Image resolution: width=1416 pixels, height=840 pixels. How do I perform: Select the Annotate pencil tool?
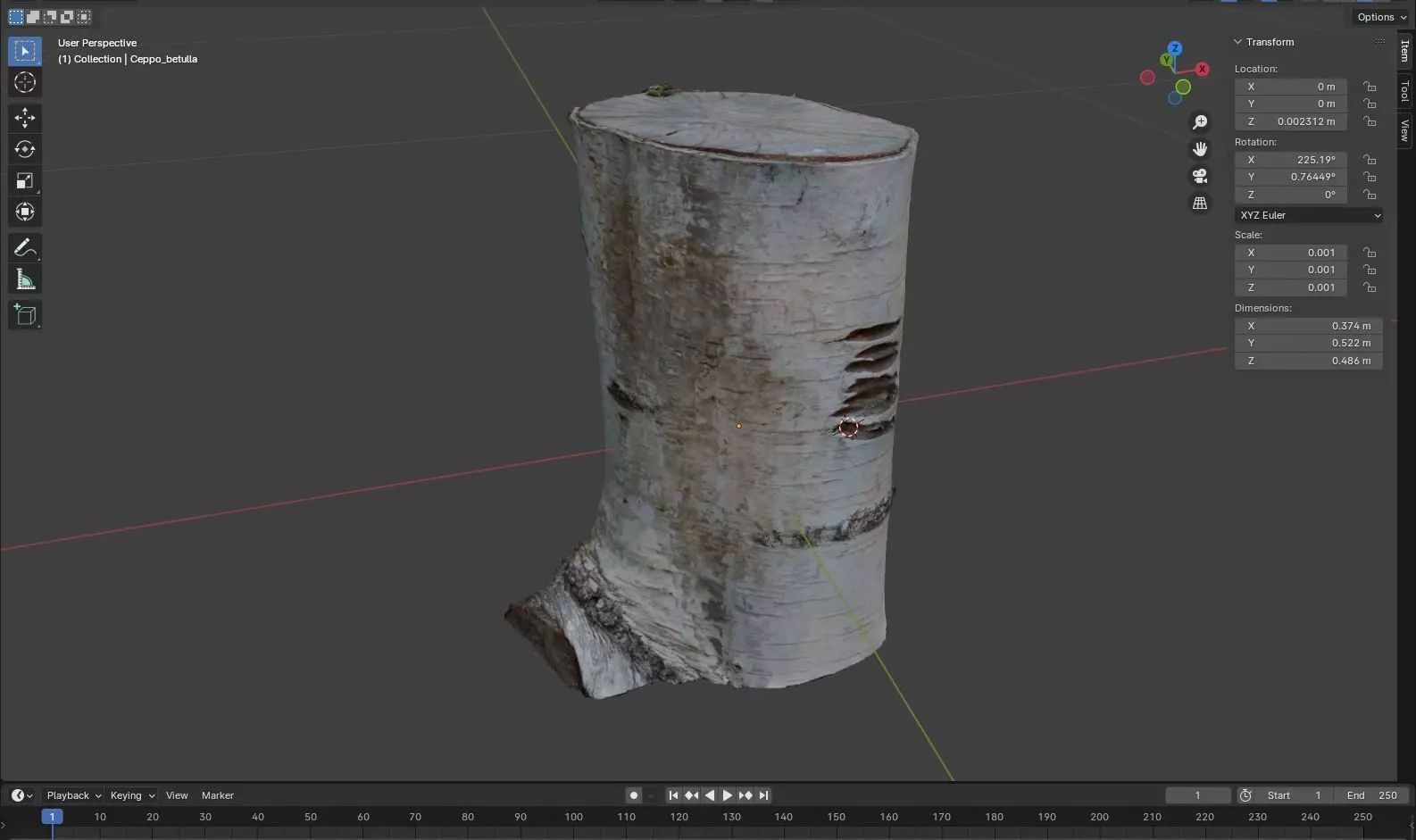tap(25, 248)
